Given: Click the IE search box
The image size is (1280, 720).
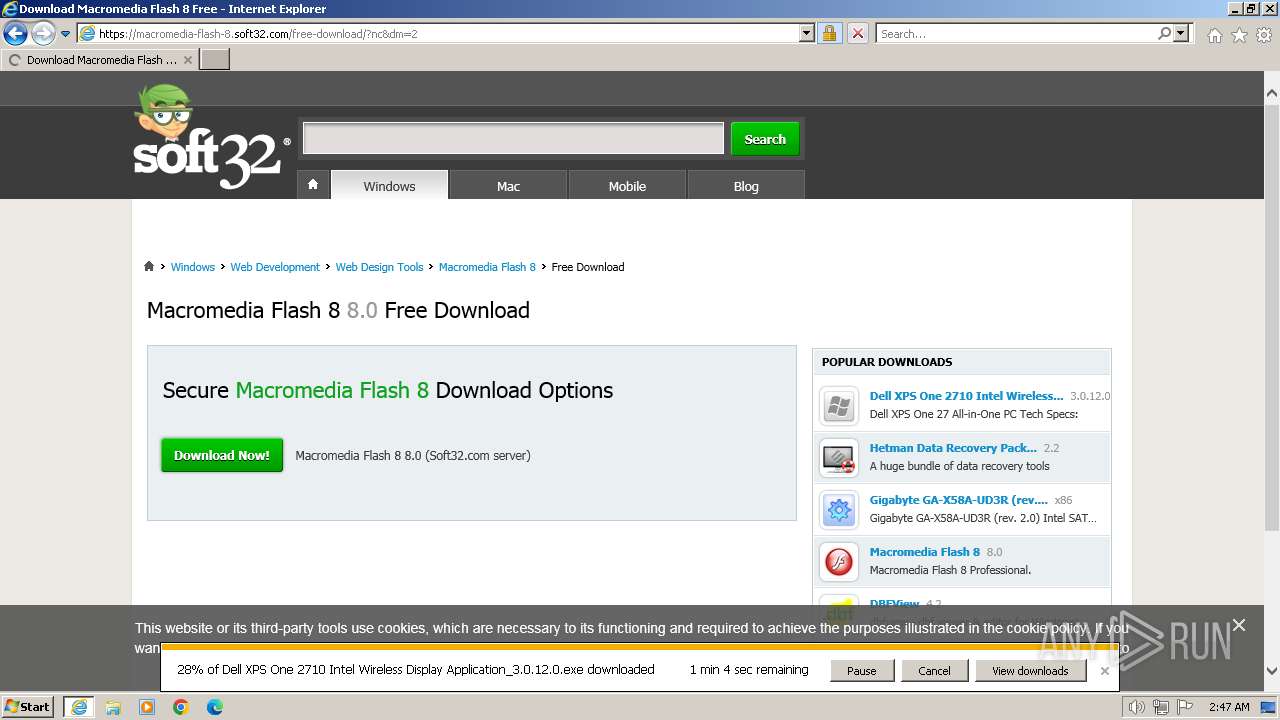Looking at the screenshot, I should click(1015, 33).
